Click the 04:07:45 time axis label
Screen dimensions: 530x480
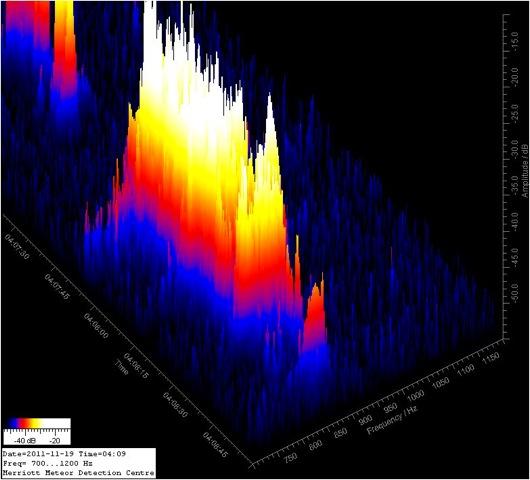pos(57,287)
